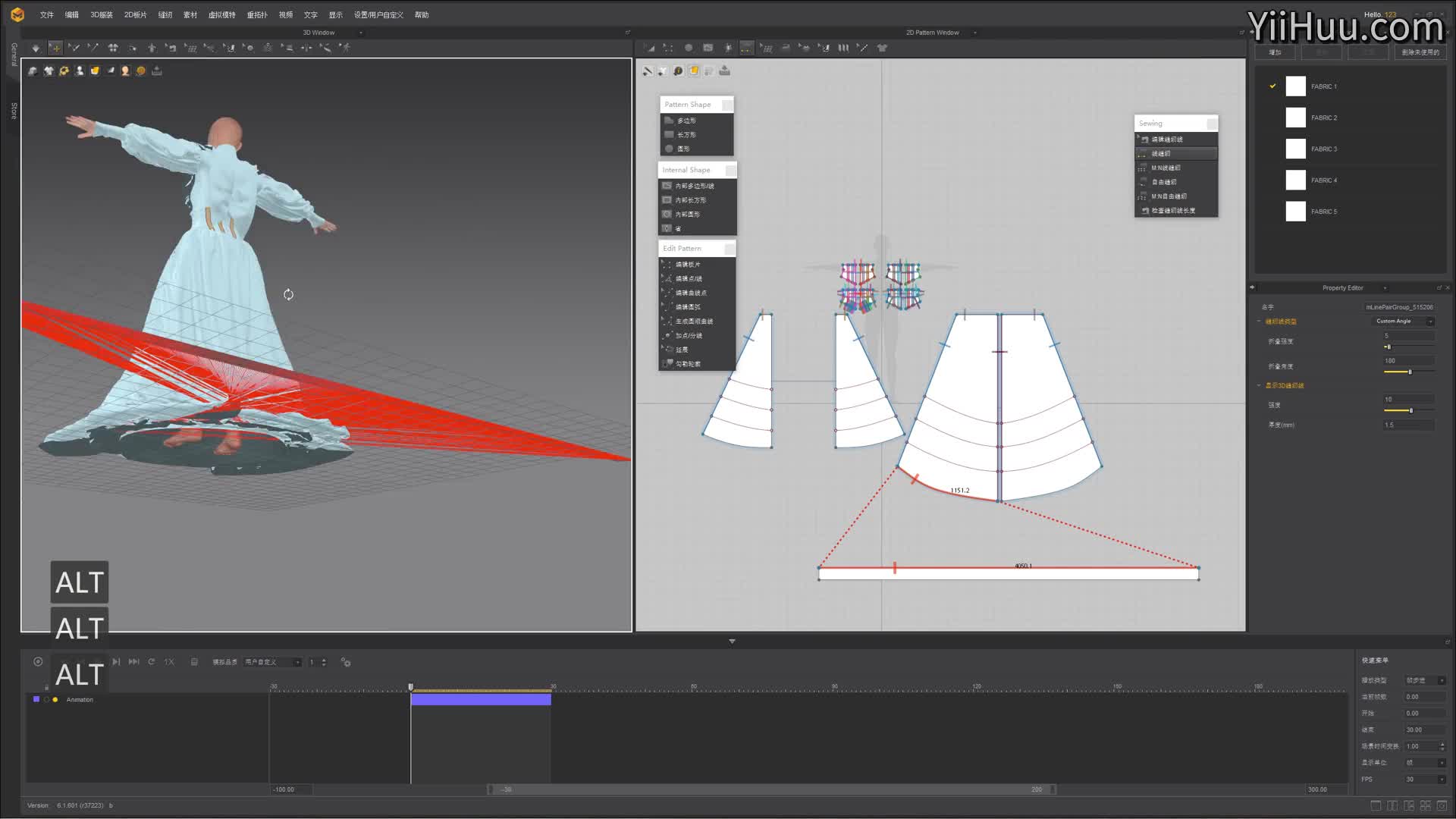Toggle the Sewing panel header checkbox
Viewport: 1456px width, 819px height.
(x=1212, y=124)
